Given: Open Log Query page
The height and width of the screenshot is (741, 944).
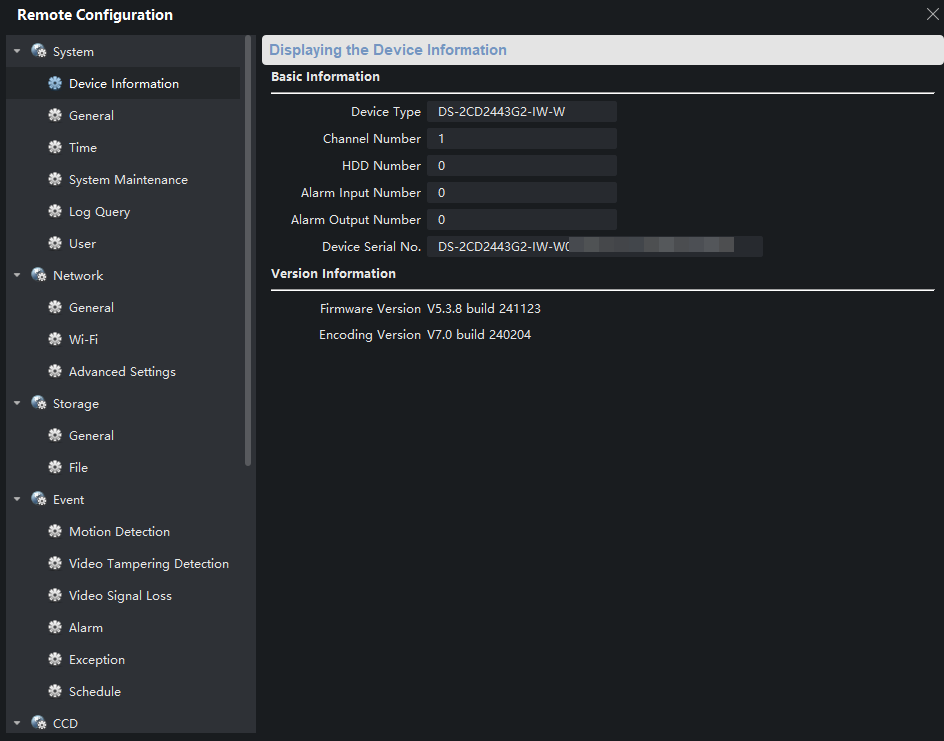Looking at the screenshot, I should click(99, 212).
